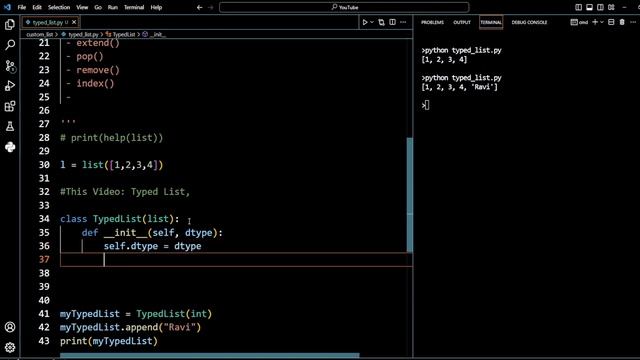The height and width of the screenshot is (360, 640).
Task: Click custom_list breadcrumb folder
Action: [x=40, y=35]
